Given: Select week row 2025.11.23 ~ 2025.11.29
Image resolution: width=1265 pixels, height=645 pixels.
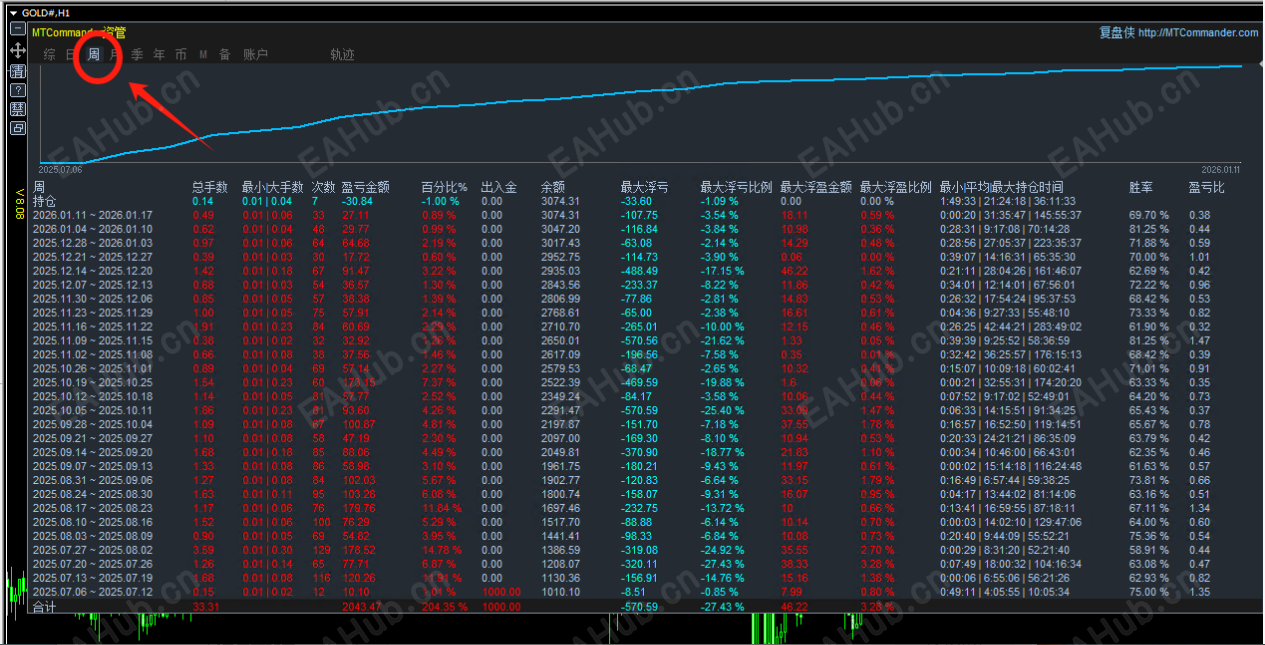Looking at the screenshot, I should tap(93, 313).
